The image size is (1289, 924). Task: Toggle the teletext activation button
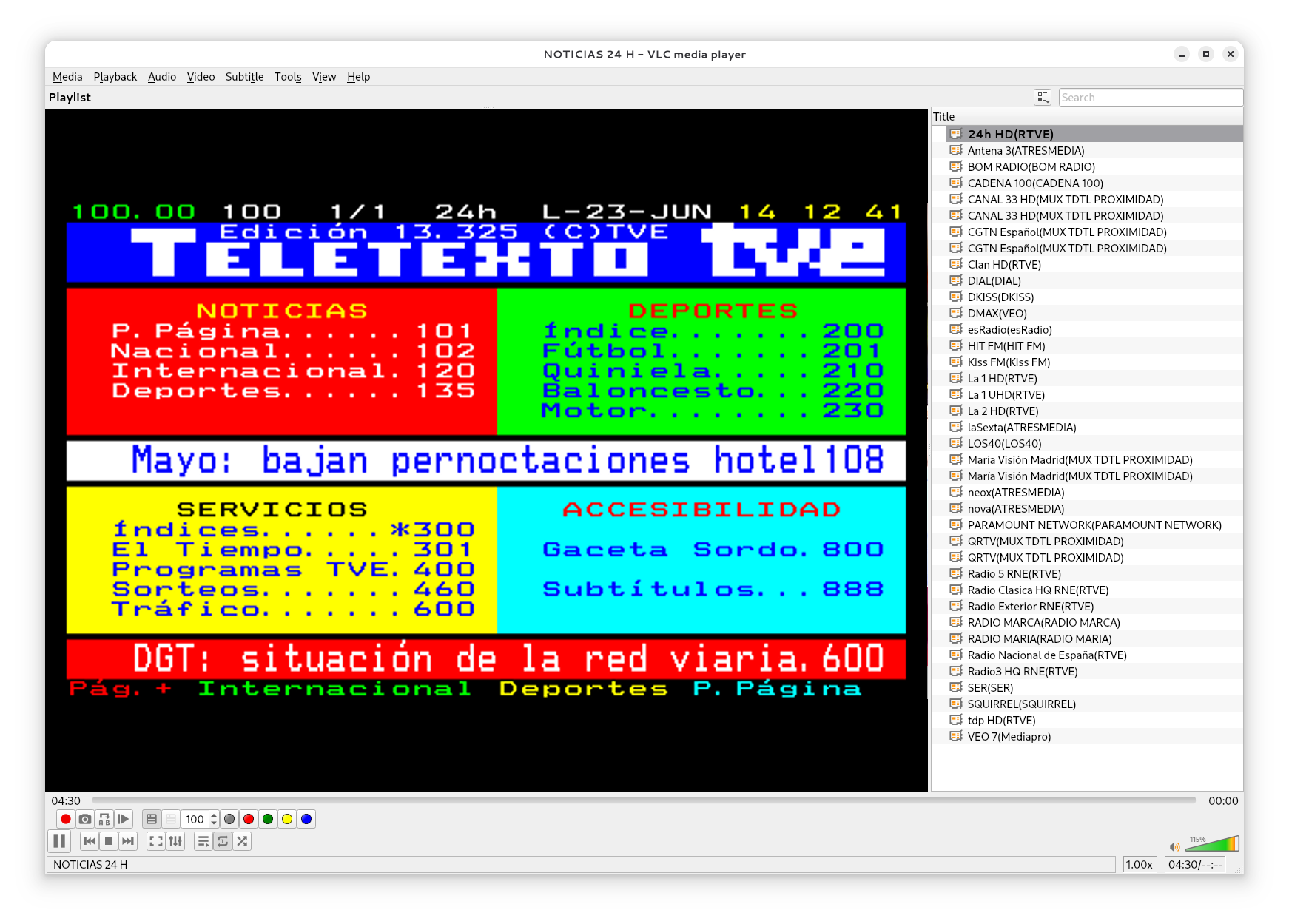pyautogui.click(x=152, y=819)
